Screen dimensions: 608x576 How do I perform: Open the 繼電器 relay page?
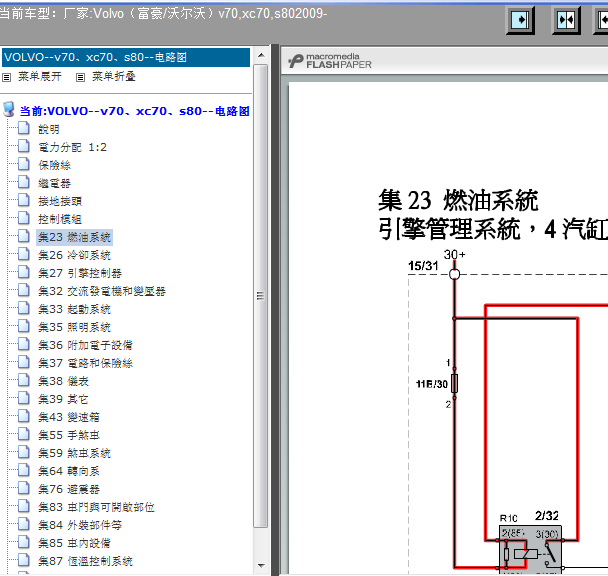[x=54, y=183]
